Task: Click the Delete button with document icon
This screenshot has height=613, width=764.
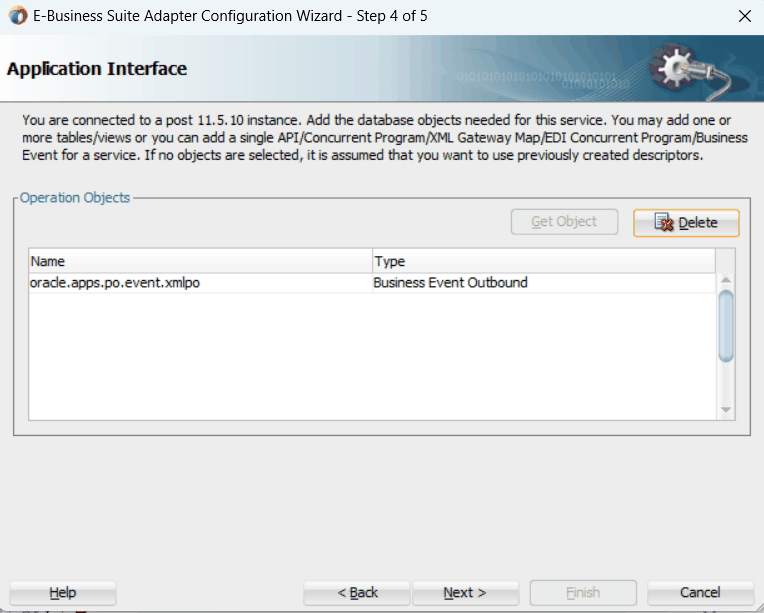Action: coord(686,223)
